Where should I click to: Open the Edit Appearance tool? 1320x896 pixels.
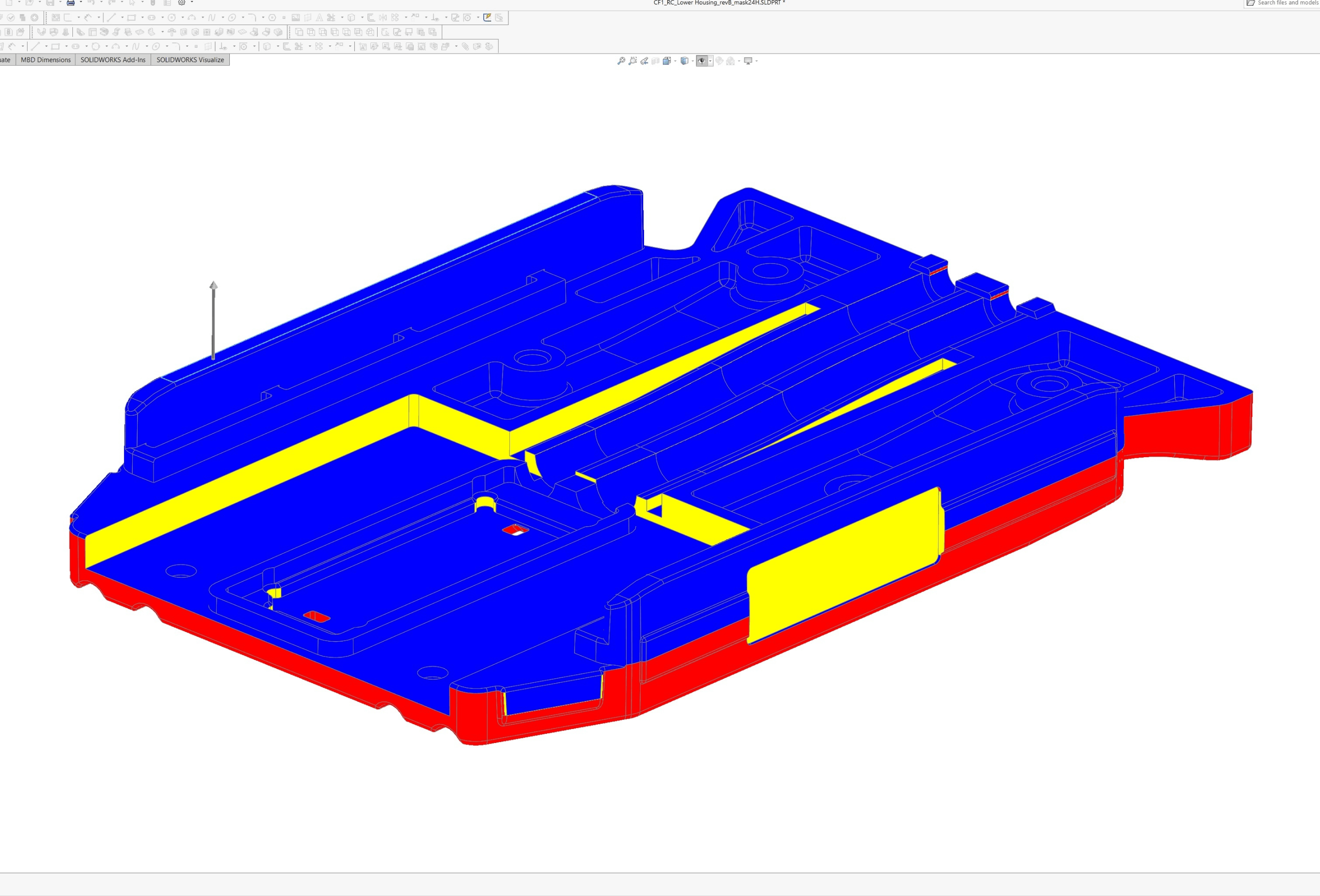[718, 61]
